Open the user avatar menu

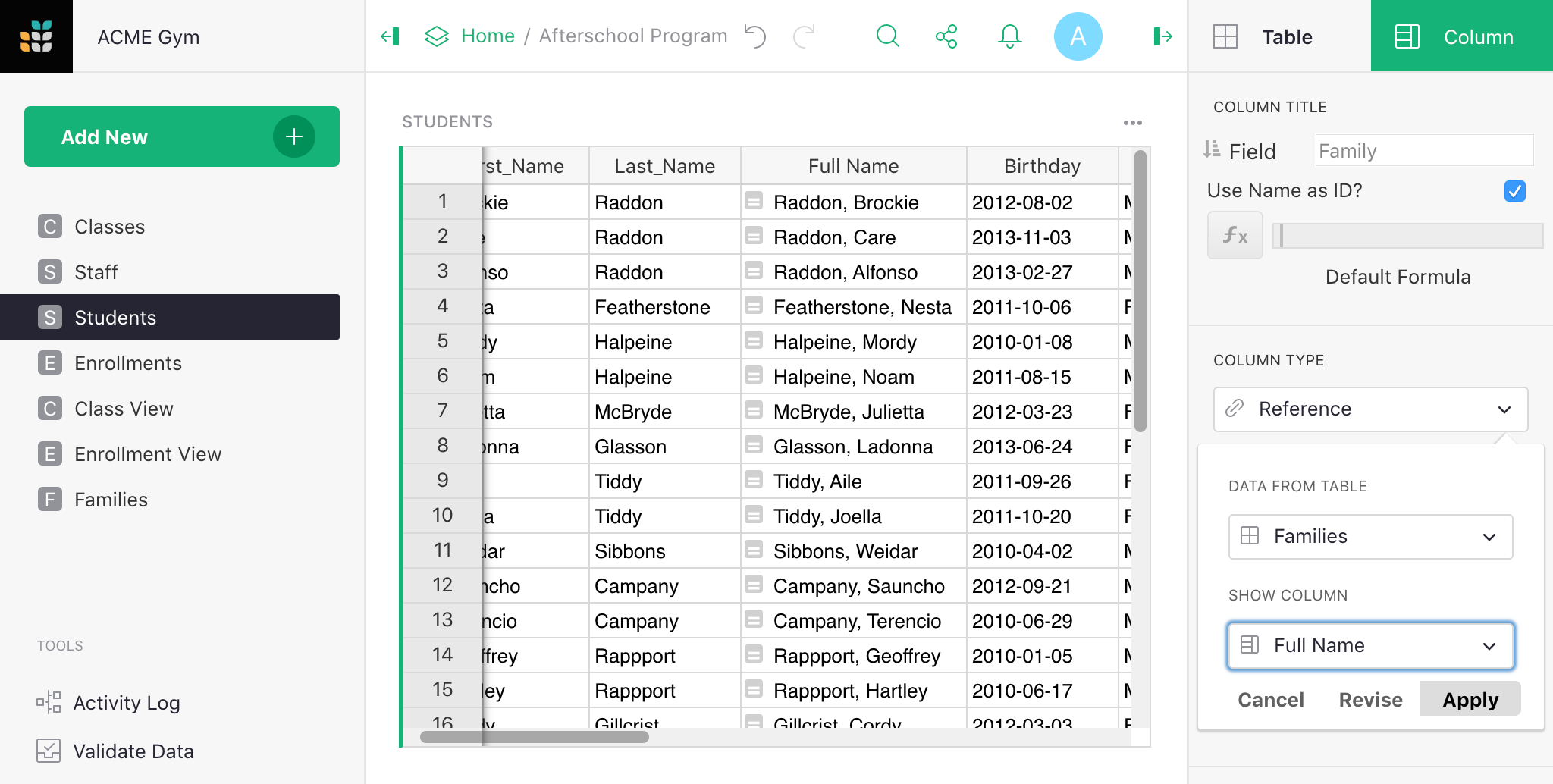pos(1078,36)
